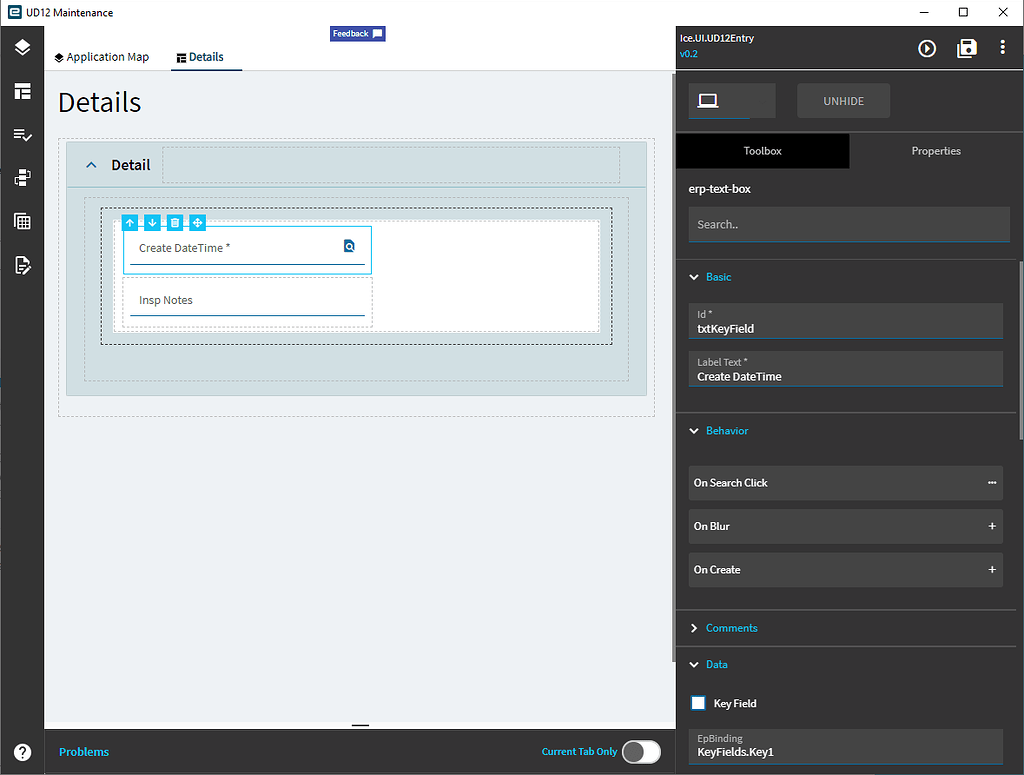Open the Properties tab
The width and height of the screenshot is (1024, 775).
pos(936,151)
